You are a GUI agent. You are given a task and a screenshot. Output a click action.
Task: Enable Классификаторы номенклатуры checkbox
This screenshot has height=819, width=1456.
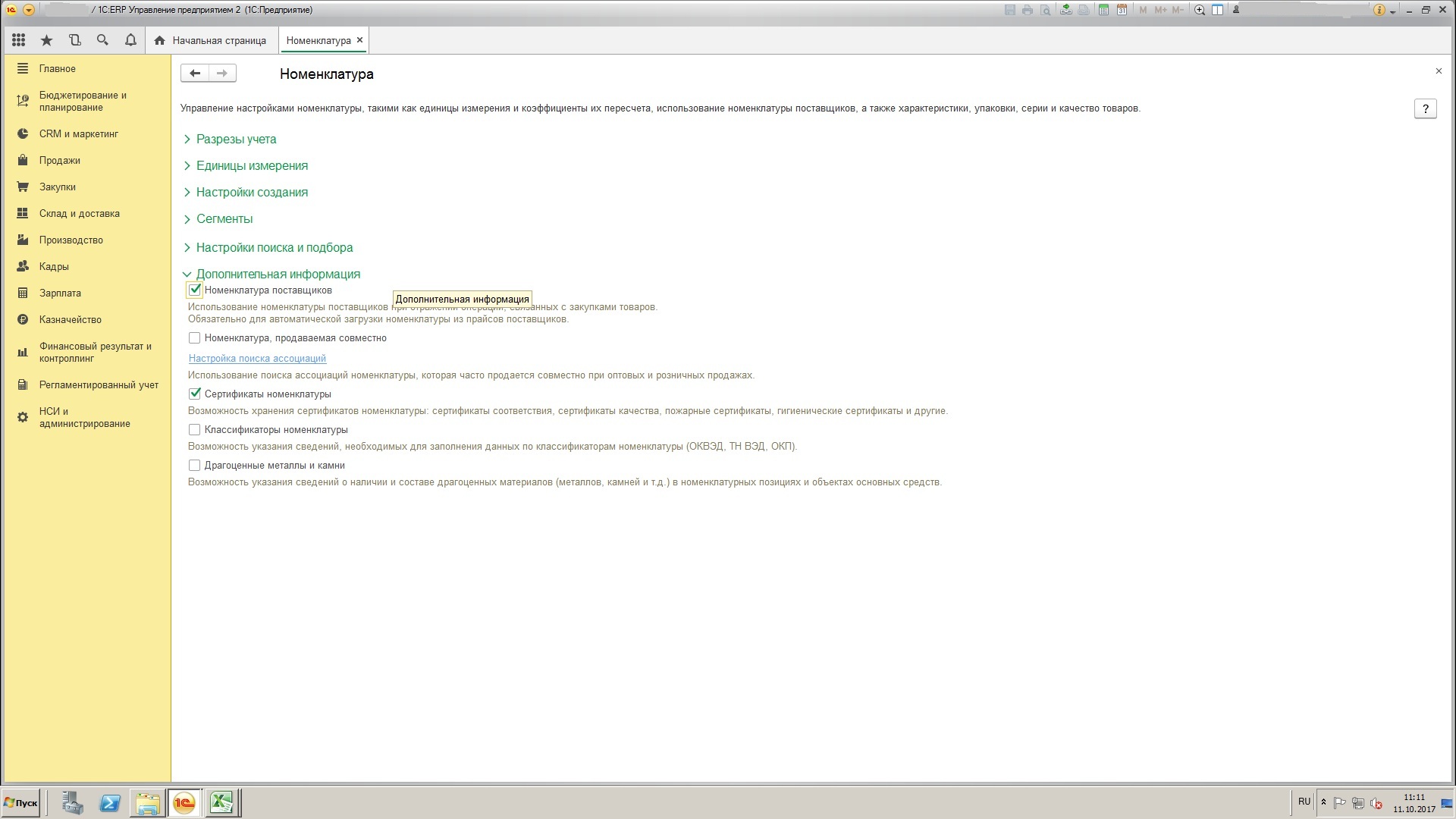point(195,429)
